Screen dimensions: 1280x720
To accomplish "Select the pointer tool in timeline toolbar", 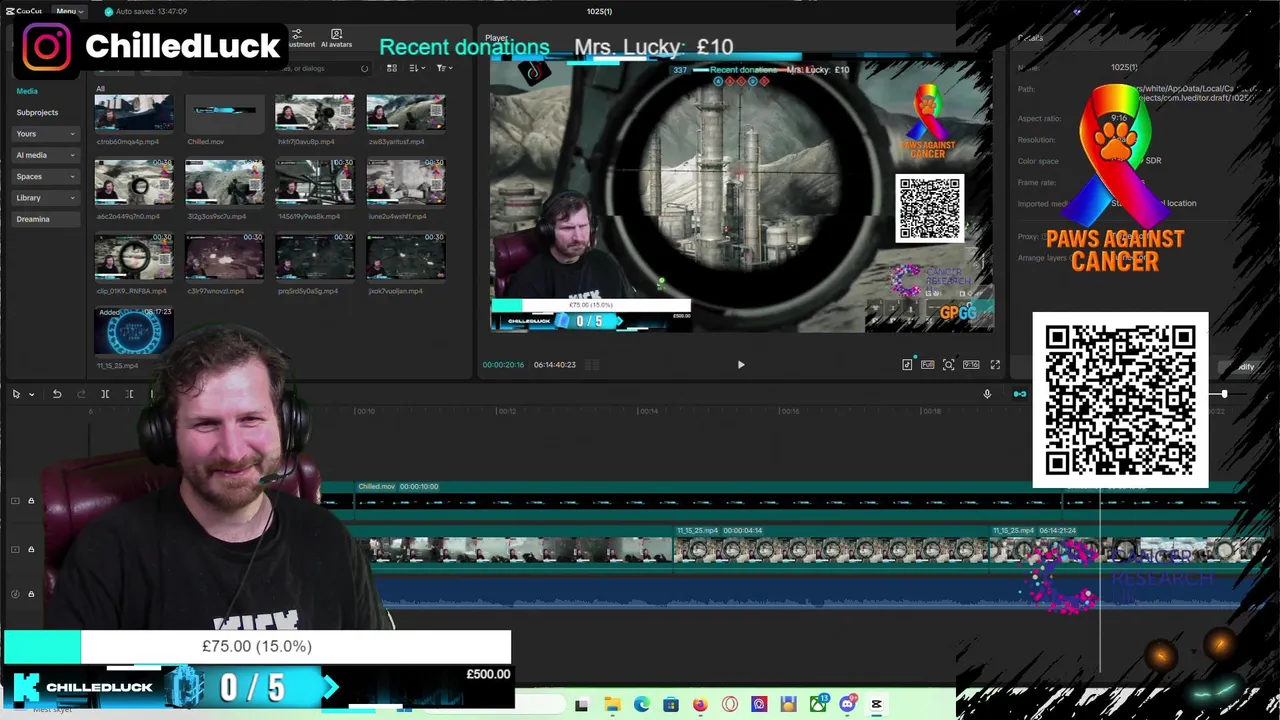I will pos(16,394).
